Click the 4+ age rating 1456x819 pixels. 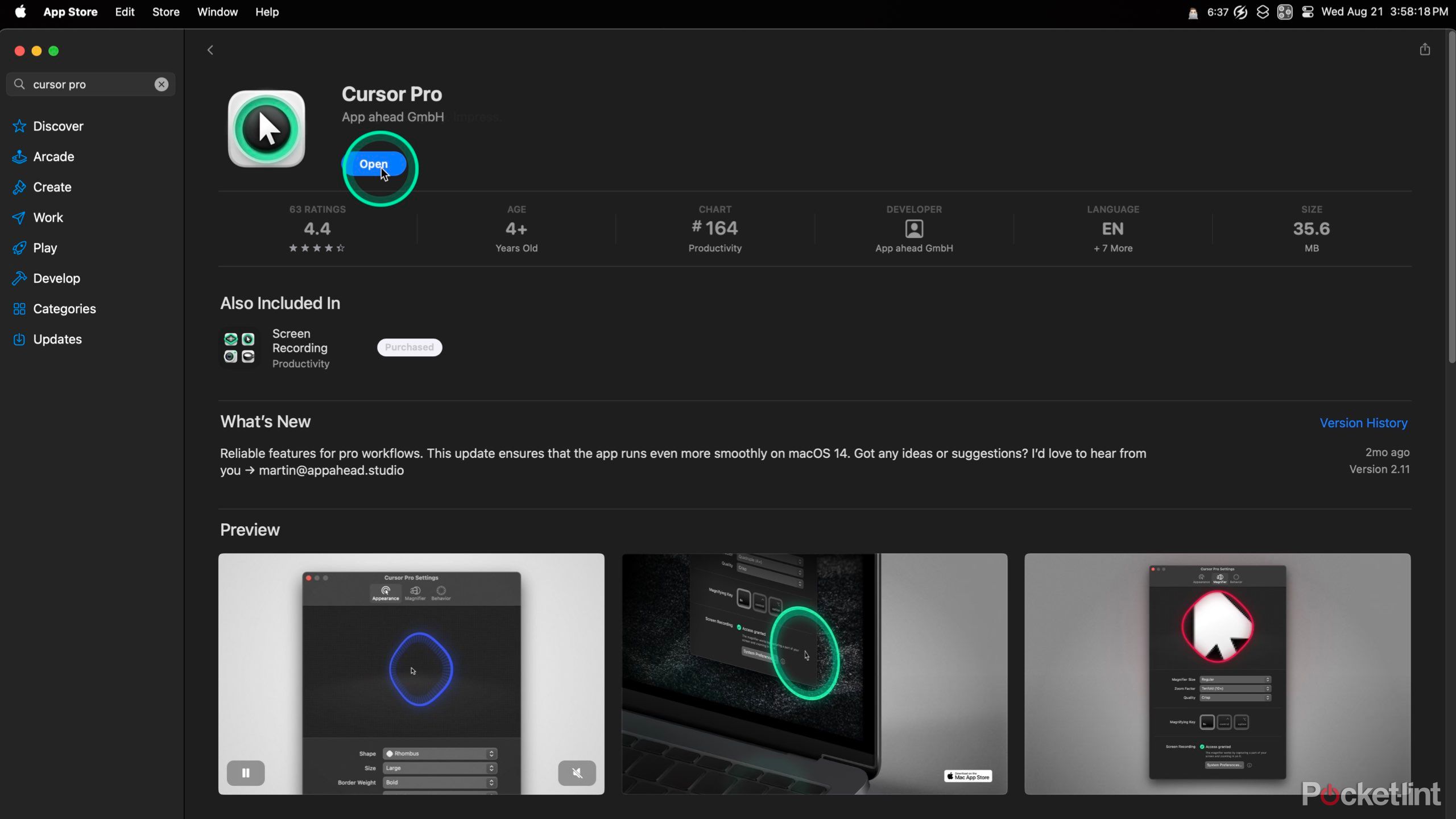click(x=516, y=229)
